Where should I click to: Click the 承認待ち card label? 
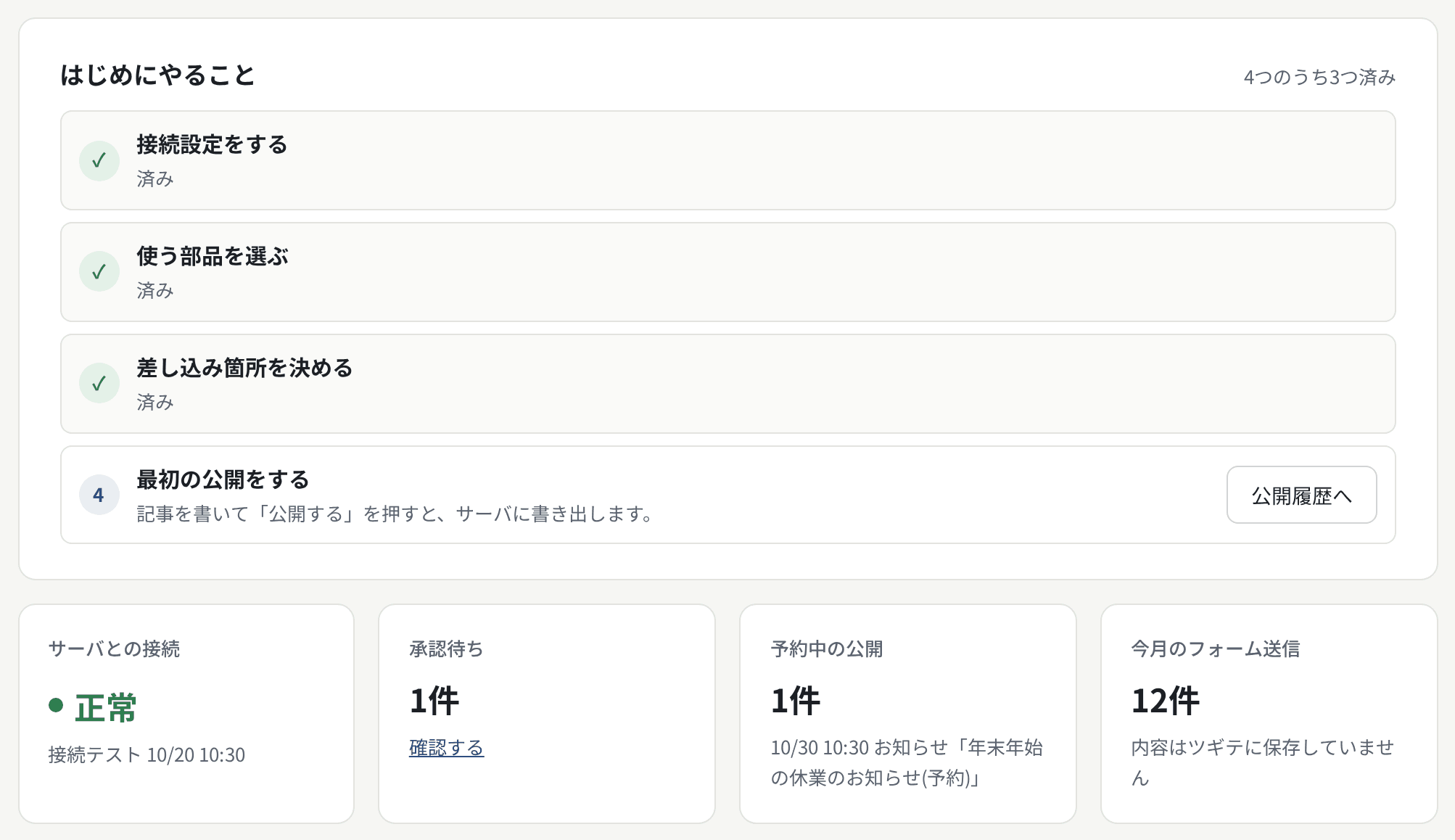pos(446,648)
